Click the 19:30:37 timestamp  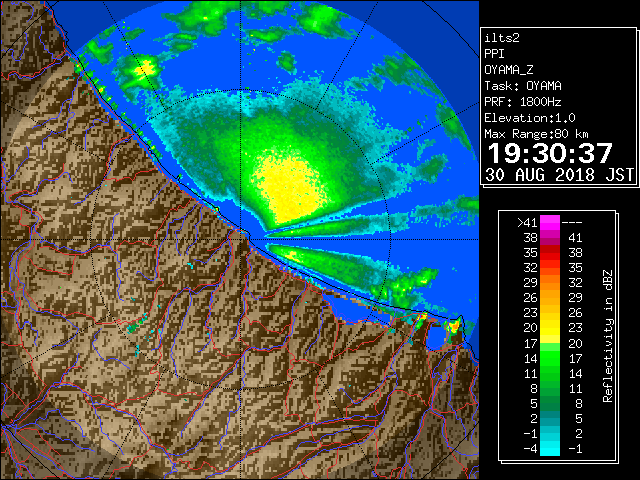click(550, 153)
